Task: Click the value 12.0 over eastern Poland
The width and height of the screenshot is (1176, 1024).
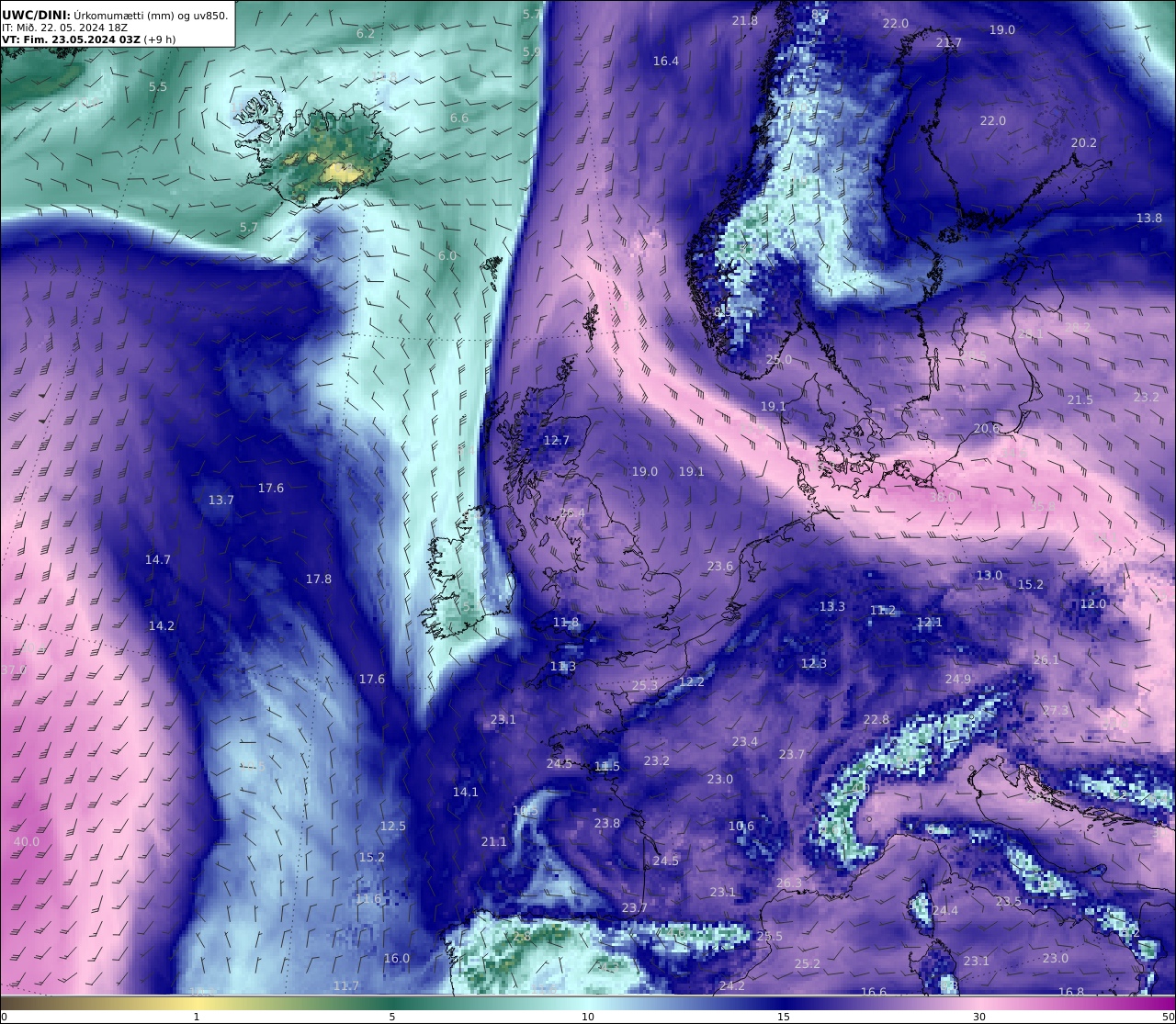Action: click(x=1093, y=603)
